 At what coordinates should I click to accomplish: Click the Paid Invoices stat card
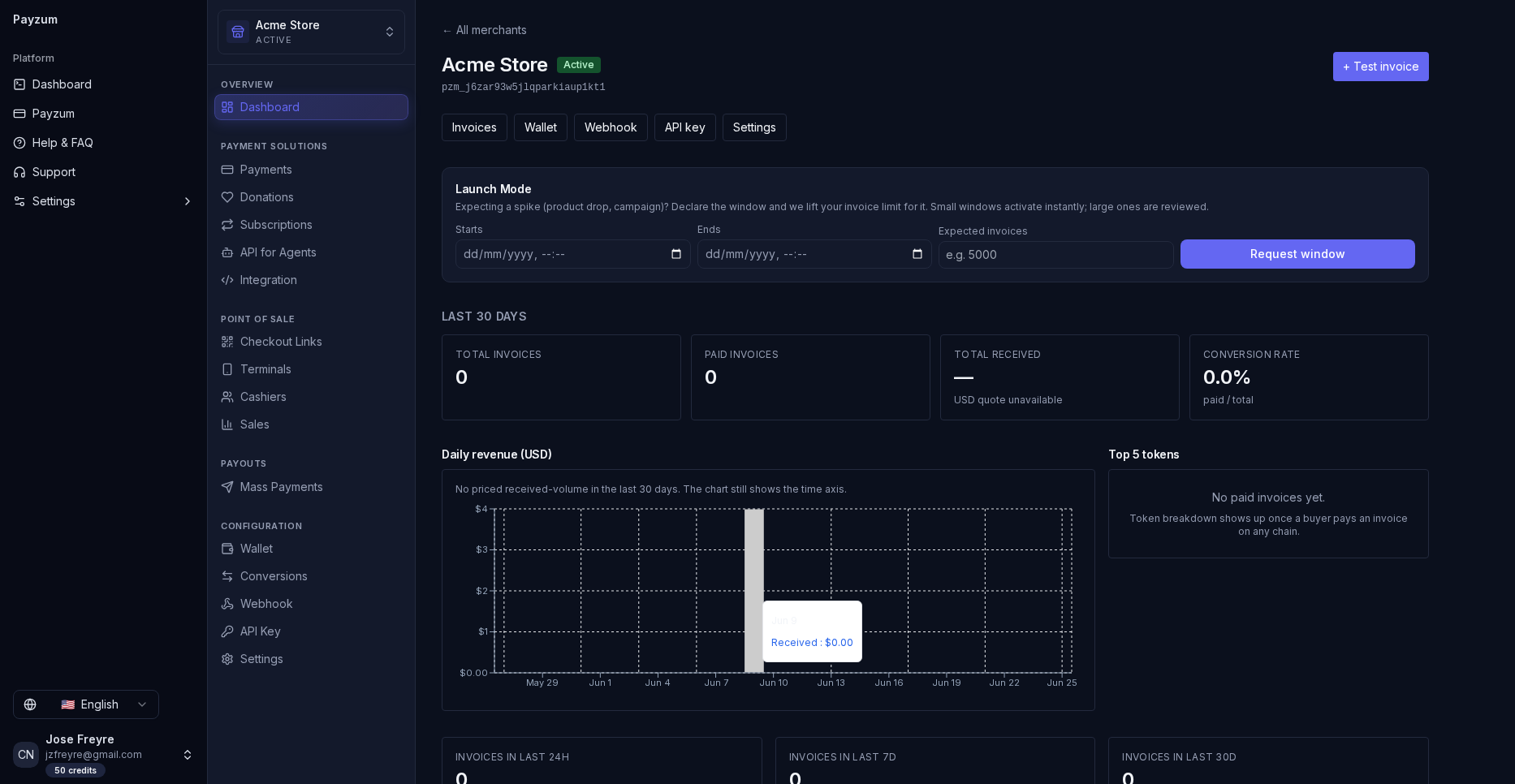[810, 377]
